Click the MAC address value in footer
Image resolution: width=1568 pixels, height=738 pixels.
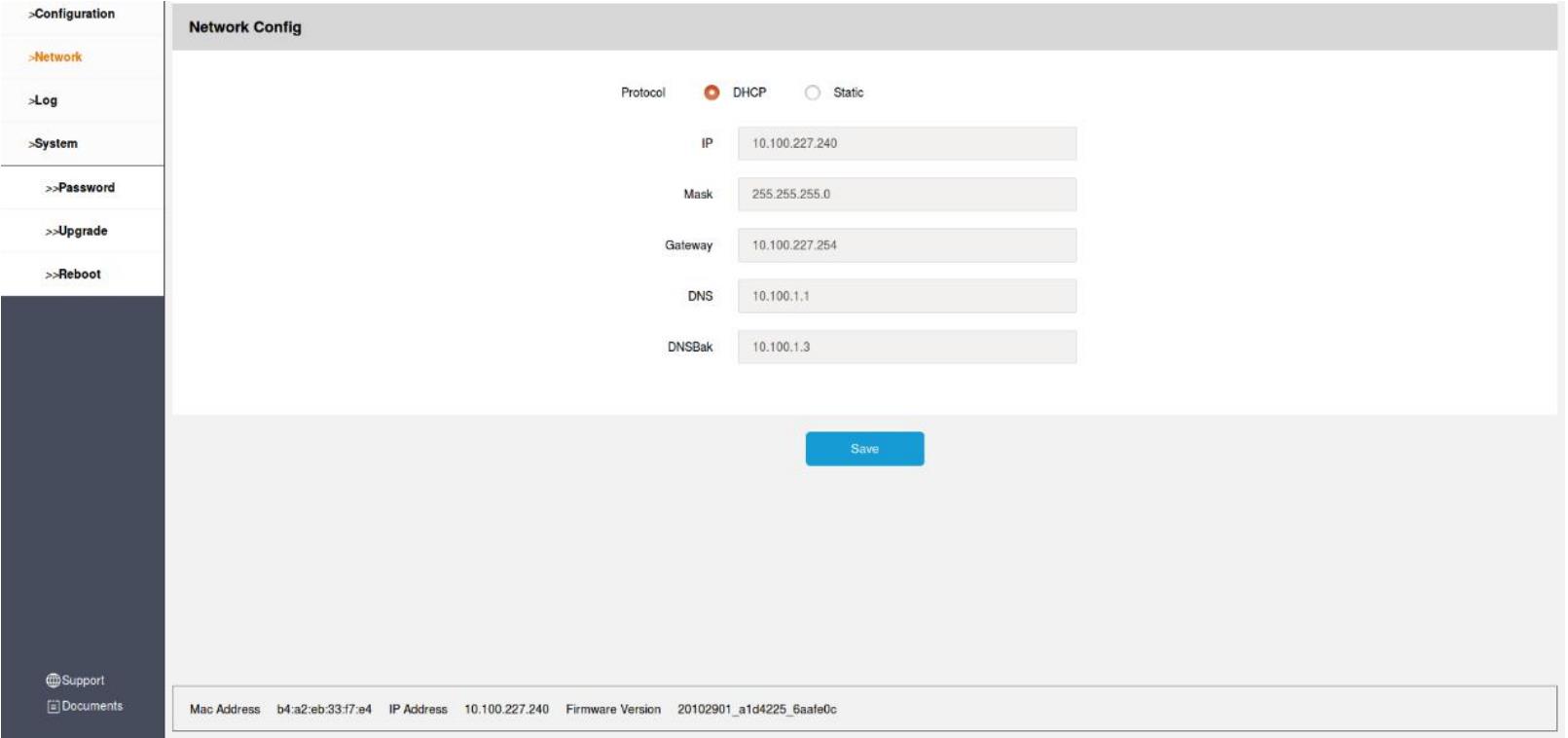coord(324,710)
